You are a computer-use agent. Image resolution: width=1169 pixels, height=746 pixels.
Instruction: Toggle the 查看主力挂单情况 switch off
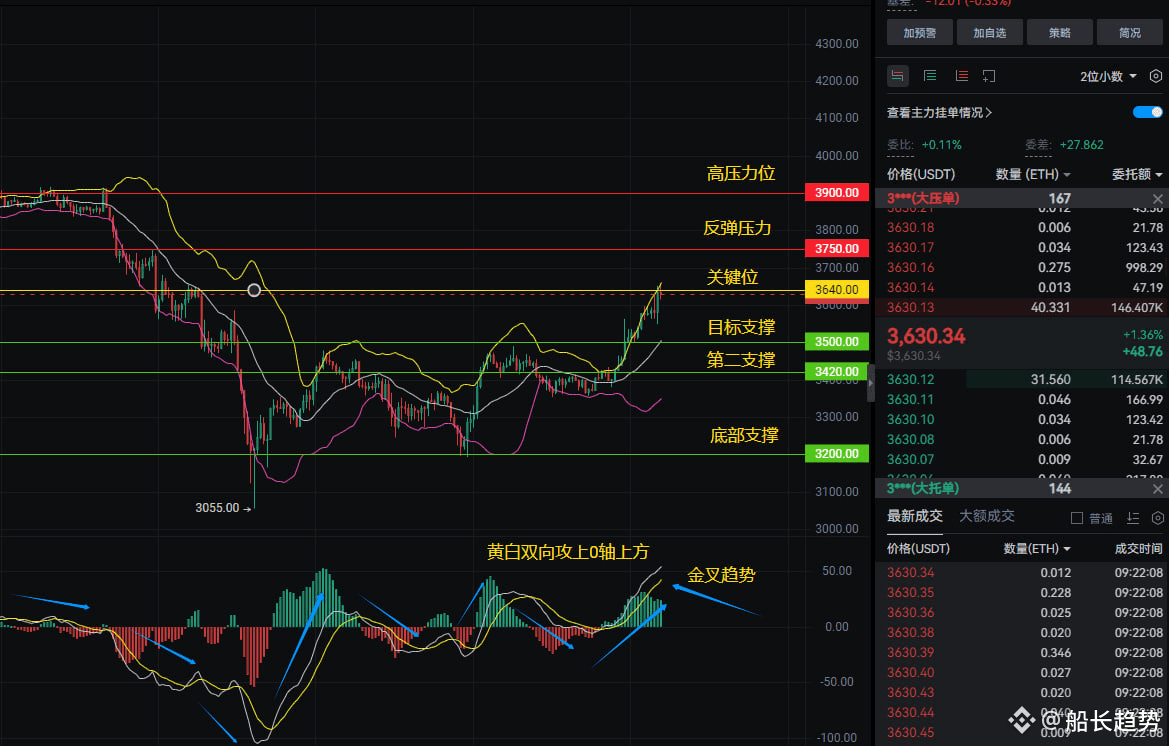[x=1147, y=112]
